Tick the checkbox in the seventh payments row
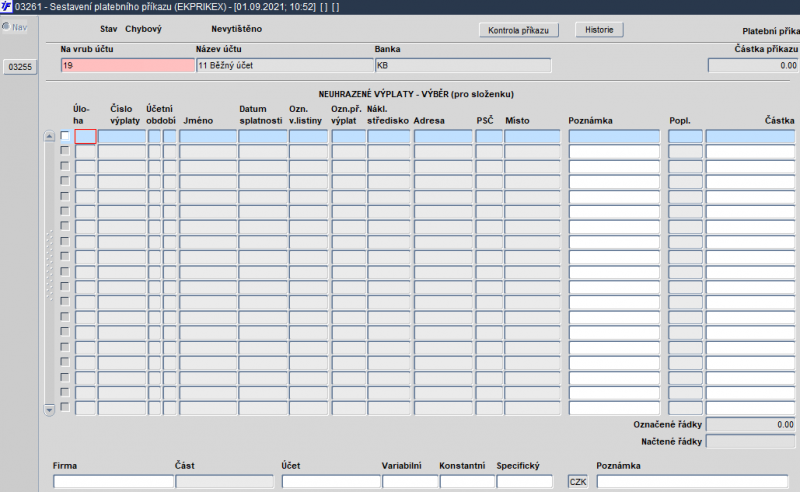This screenshot has width=800, height=492. [65, 226]
